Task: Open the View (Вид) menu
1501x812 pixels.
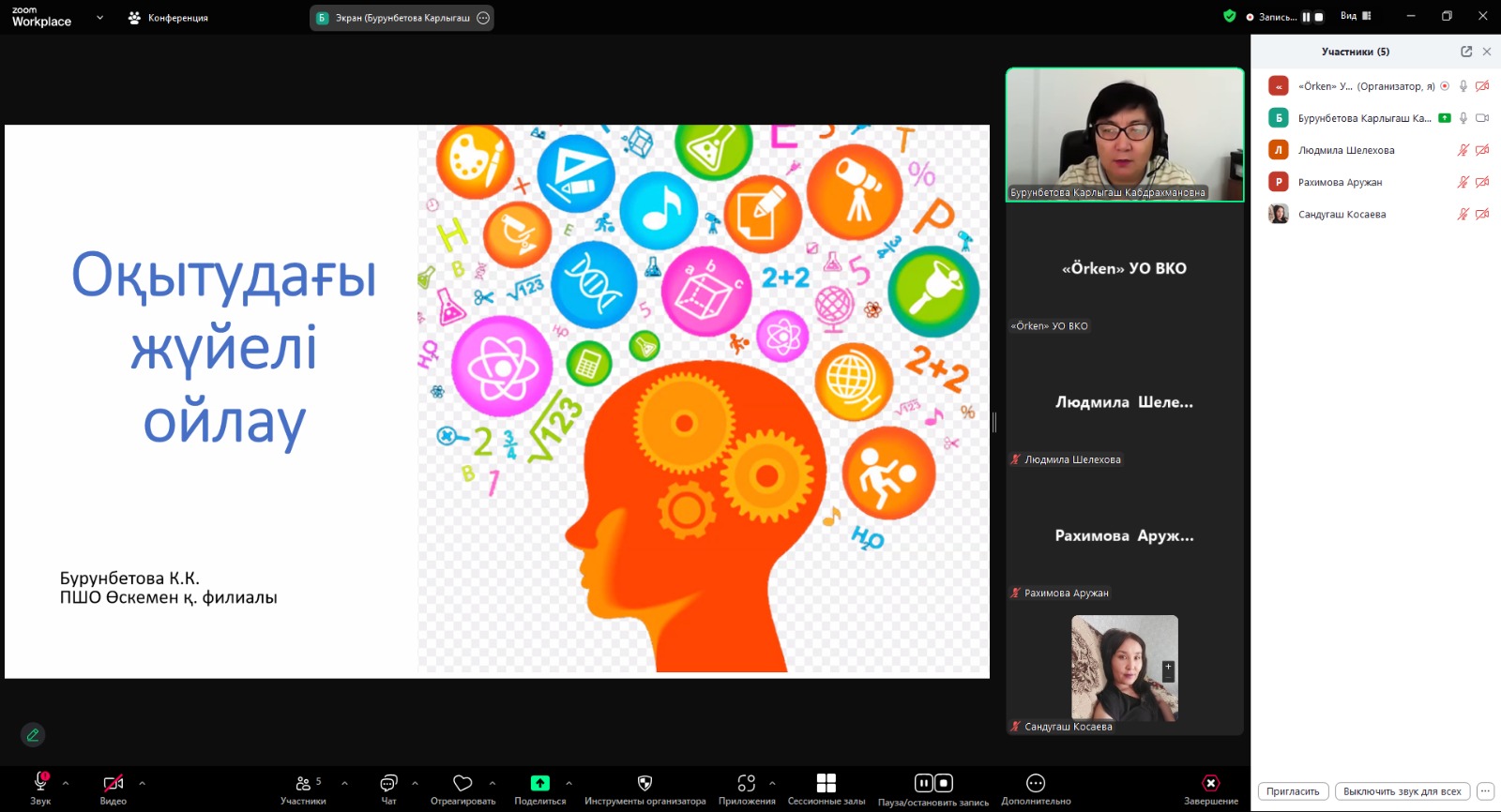Action: 1355,16
